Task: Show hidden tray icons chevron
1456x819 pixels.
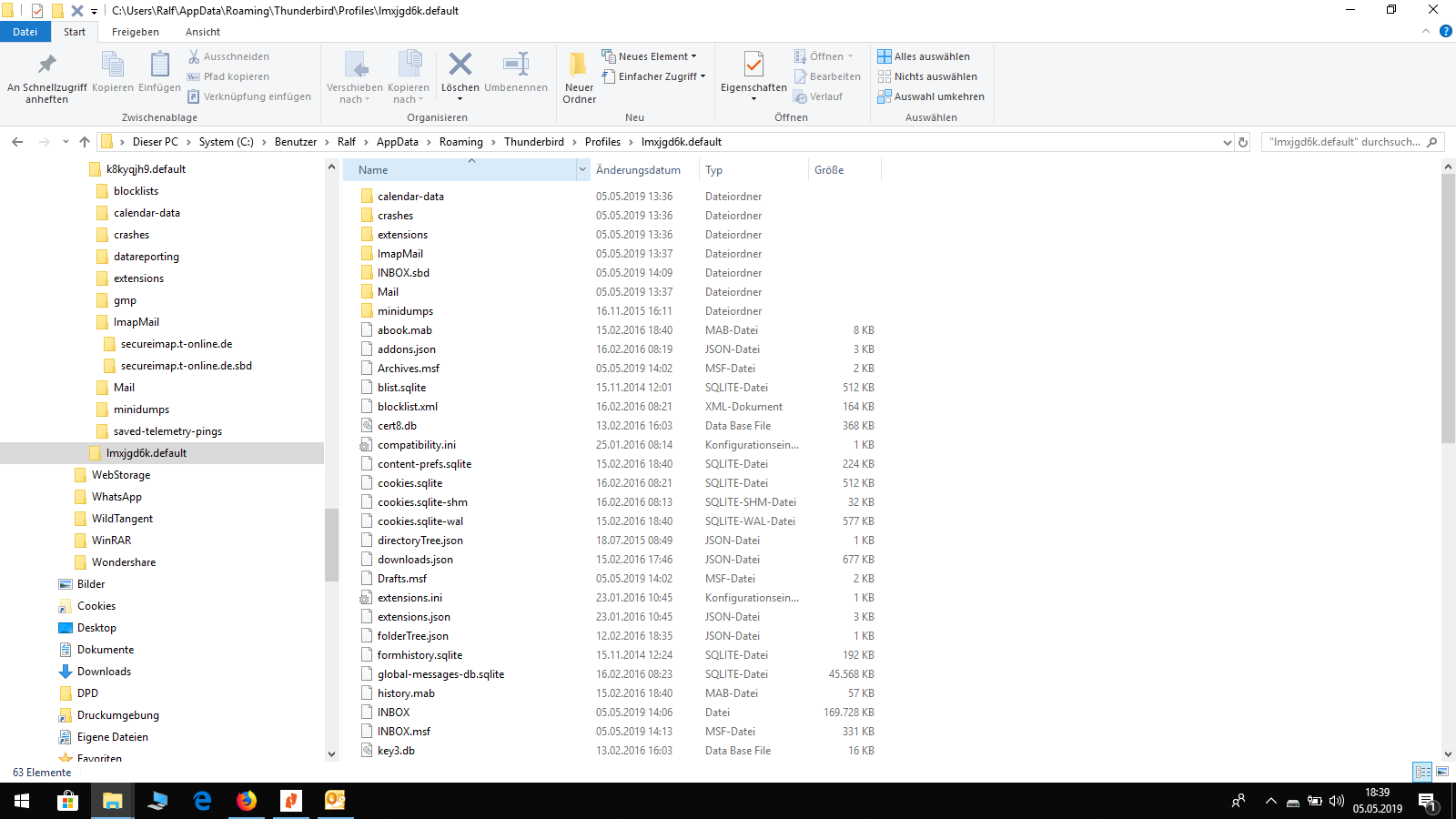Action: point(1270,801)
